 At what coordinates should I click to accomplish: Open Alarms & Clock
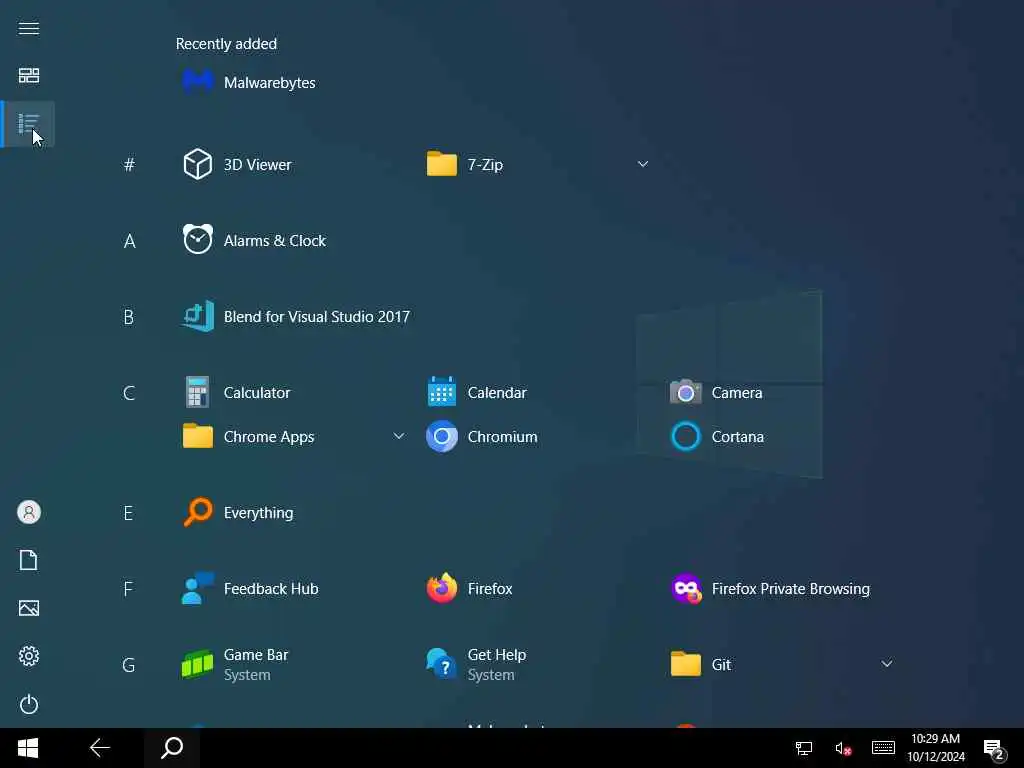(254, 240)
